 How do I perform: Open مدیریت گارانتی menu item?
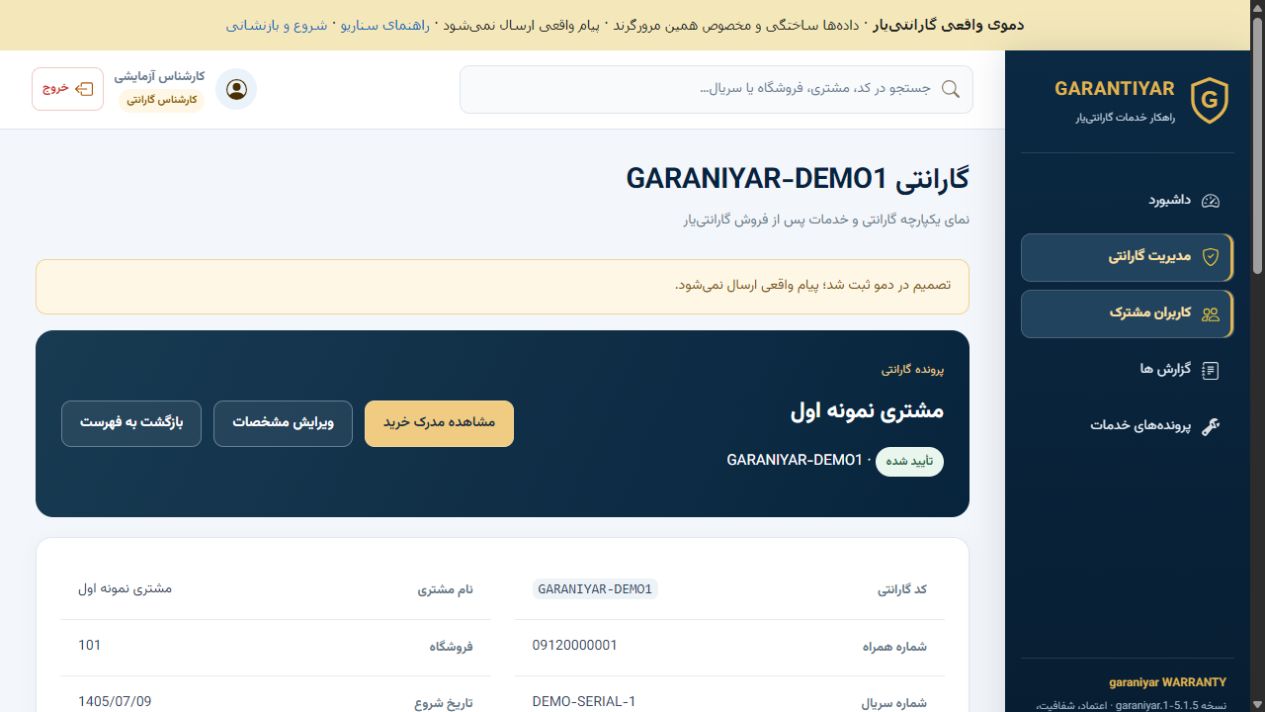pyautogui.click(x=1127, y=257)
